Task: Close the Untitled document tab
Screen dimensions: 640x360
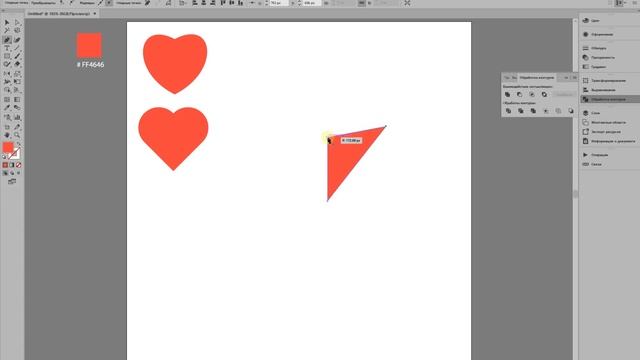Action: coord(95,13)
